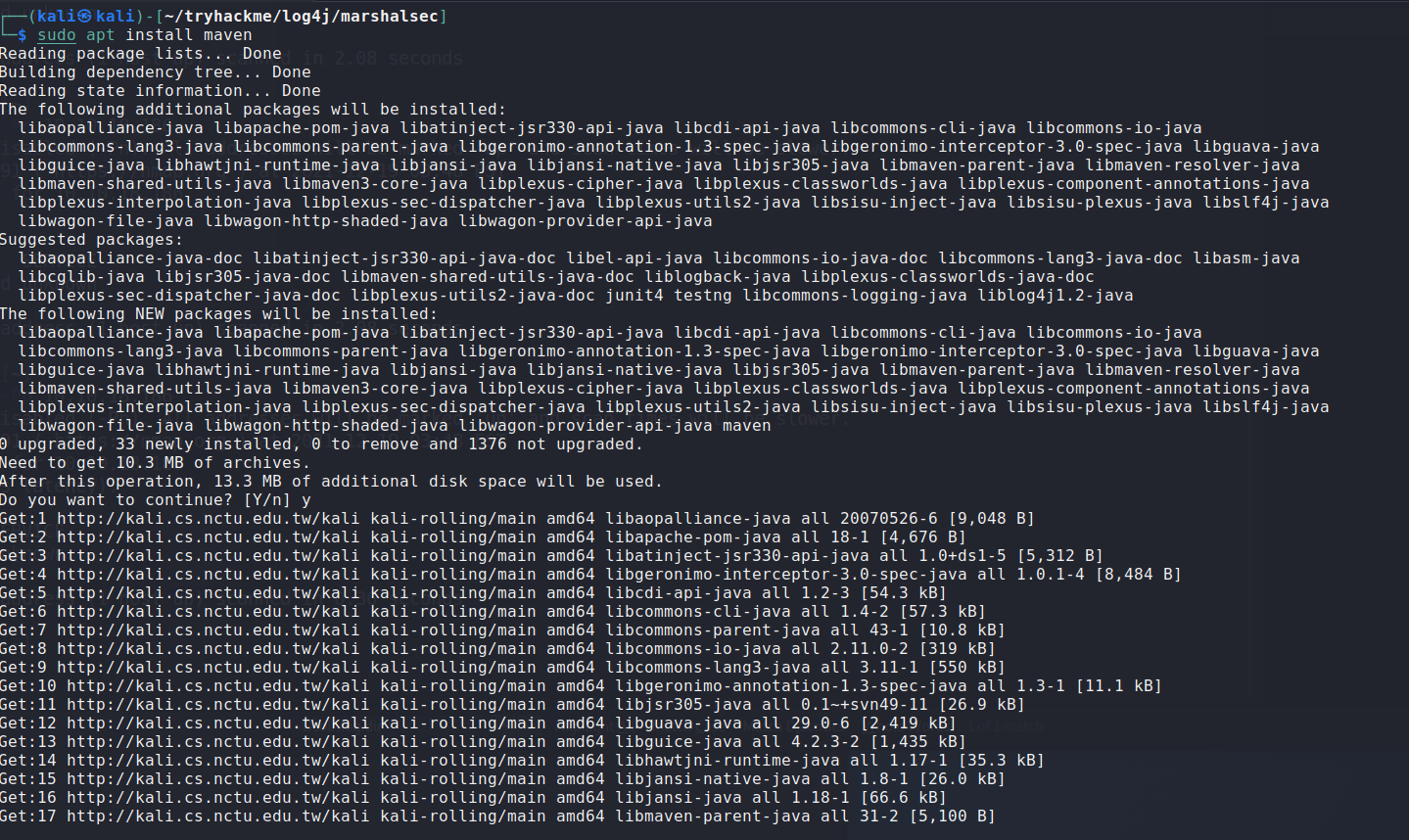1409x840 pixels.
Task: Open the mirror URL on the Get:17 line
Action: coord(217,817)
